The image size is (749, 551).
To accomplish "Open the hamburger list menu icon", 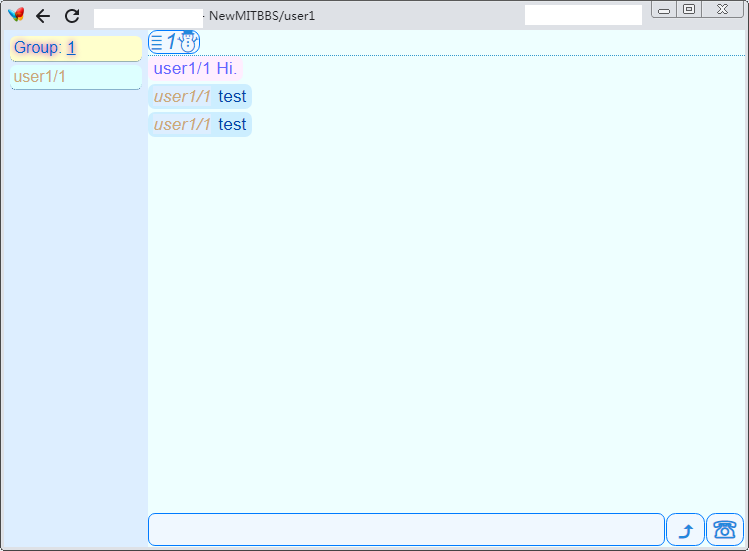I will [157, 42].
